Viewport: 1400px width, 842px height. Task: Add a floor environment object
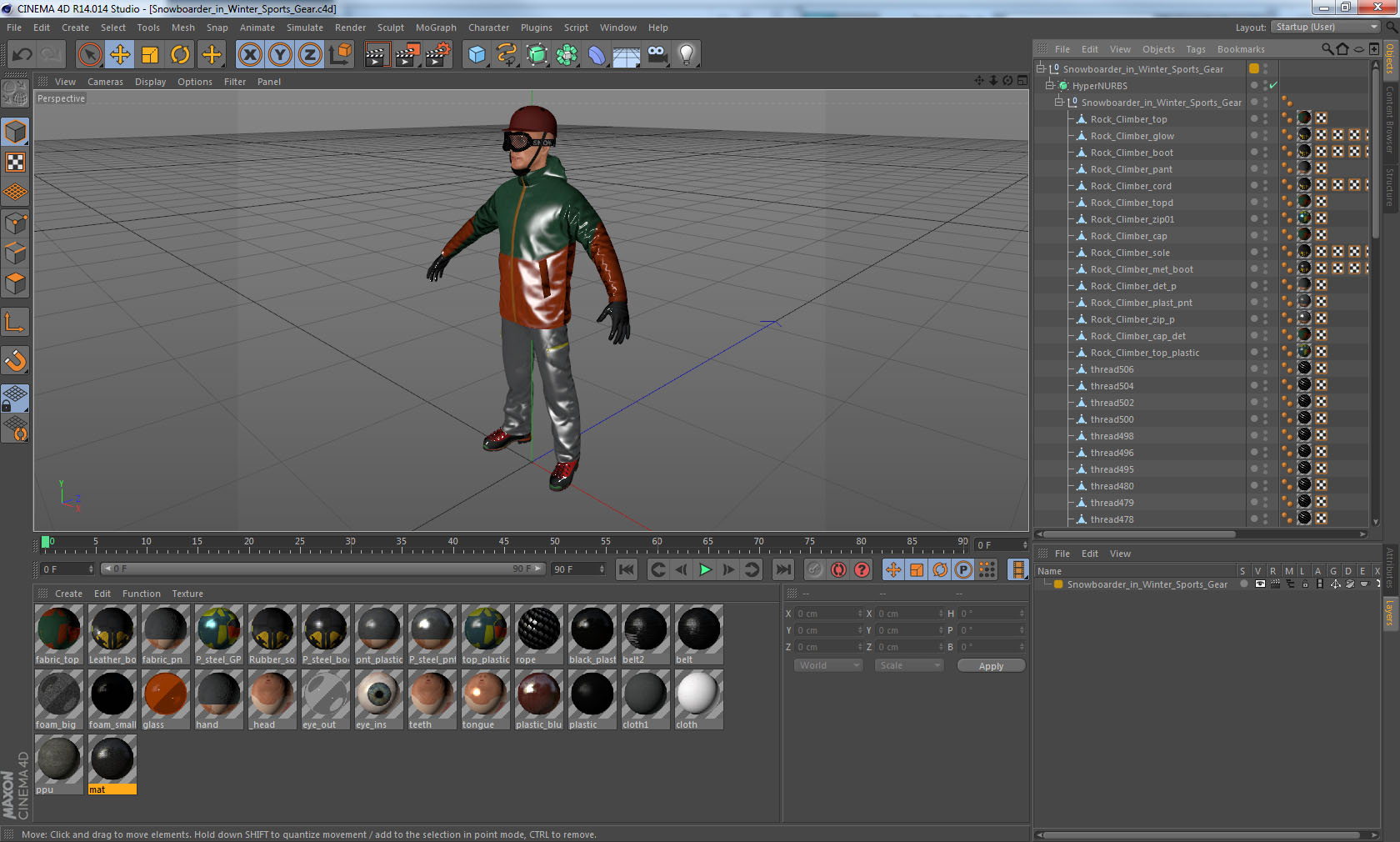627,55
